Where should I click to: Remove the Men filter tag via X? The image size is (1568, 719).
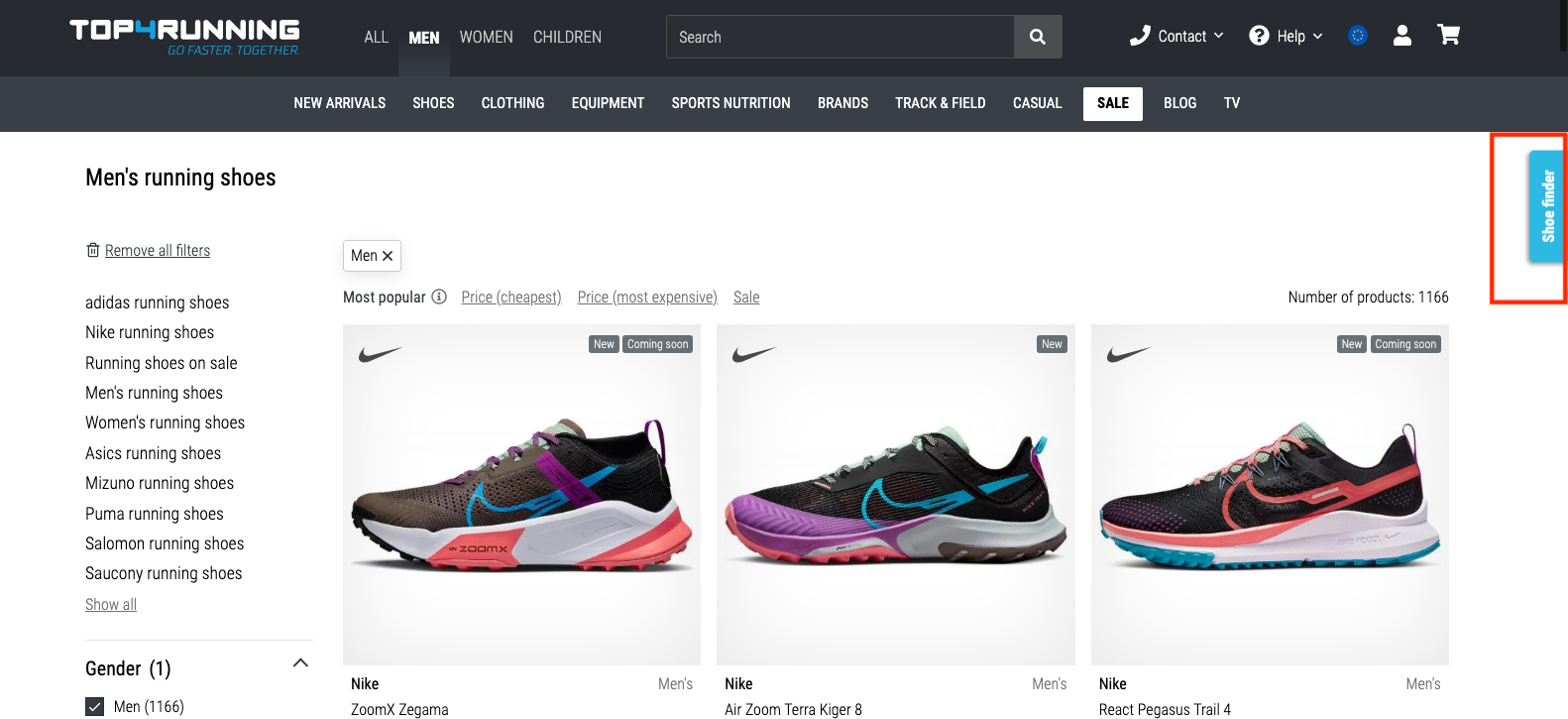tap(388, 256)
